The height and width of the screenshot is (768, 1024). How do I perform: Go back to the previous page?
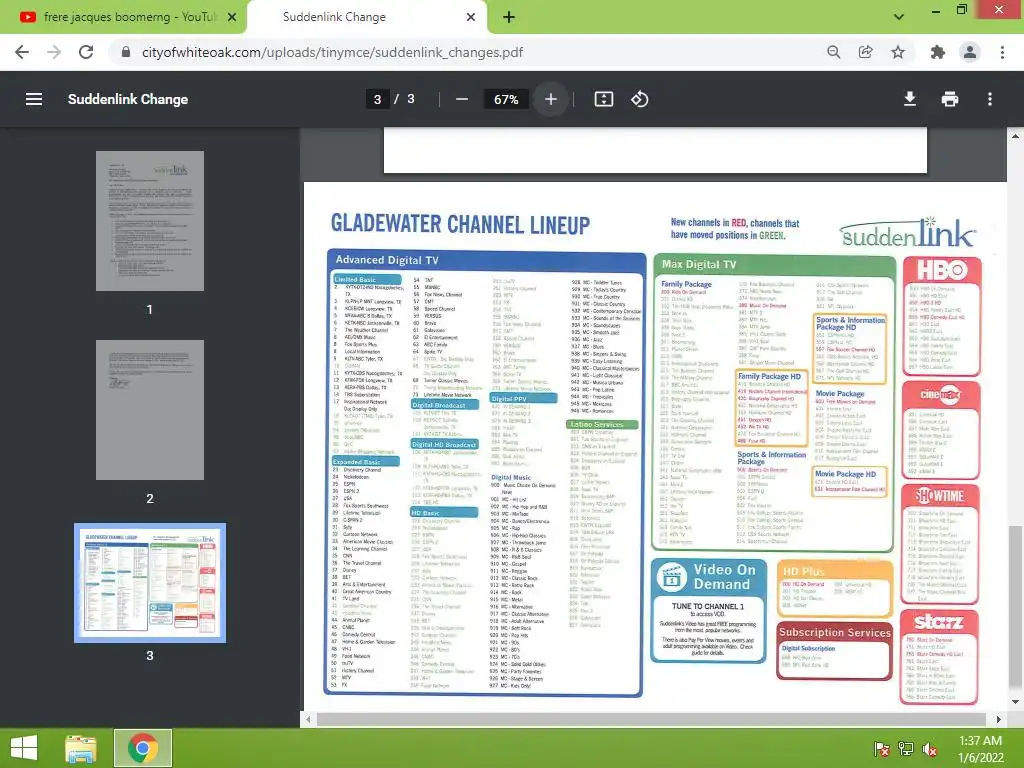[22, 52]
